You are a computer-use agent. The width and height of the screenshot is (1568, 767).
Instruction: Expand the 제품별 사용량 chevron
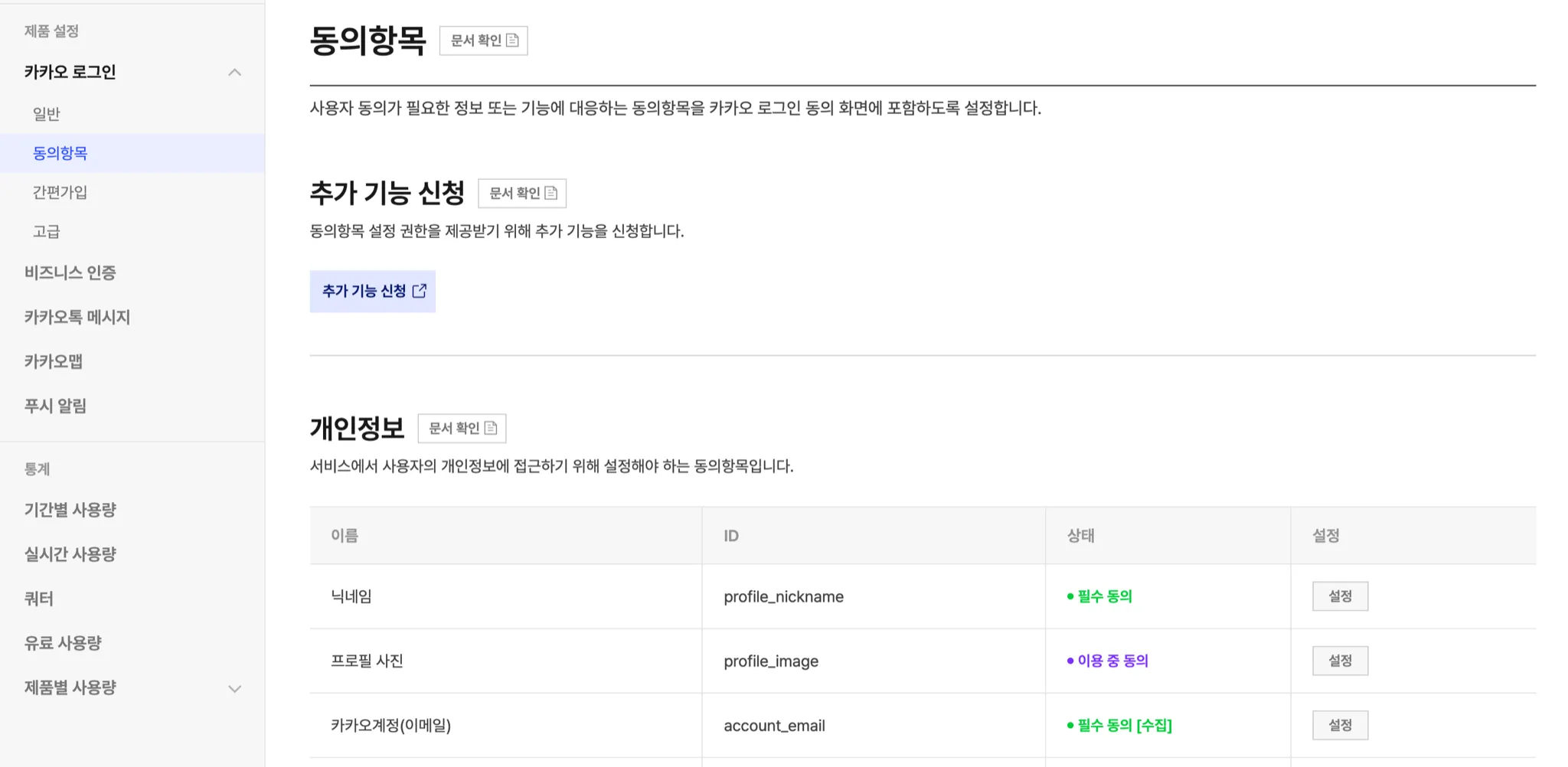pyautogui.click(x=235, y=688)
